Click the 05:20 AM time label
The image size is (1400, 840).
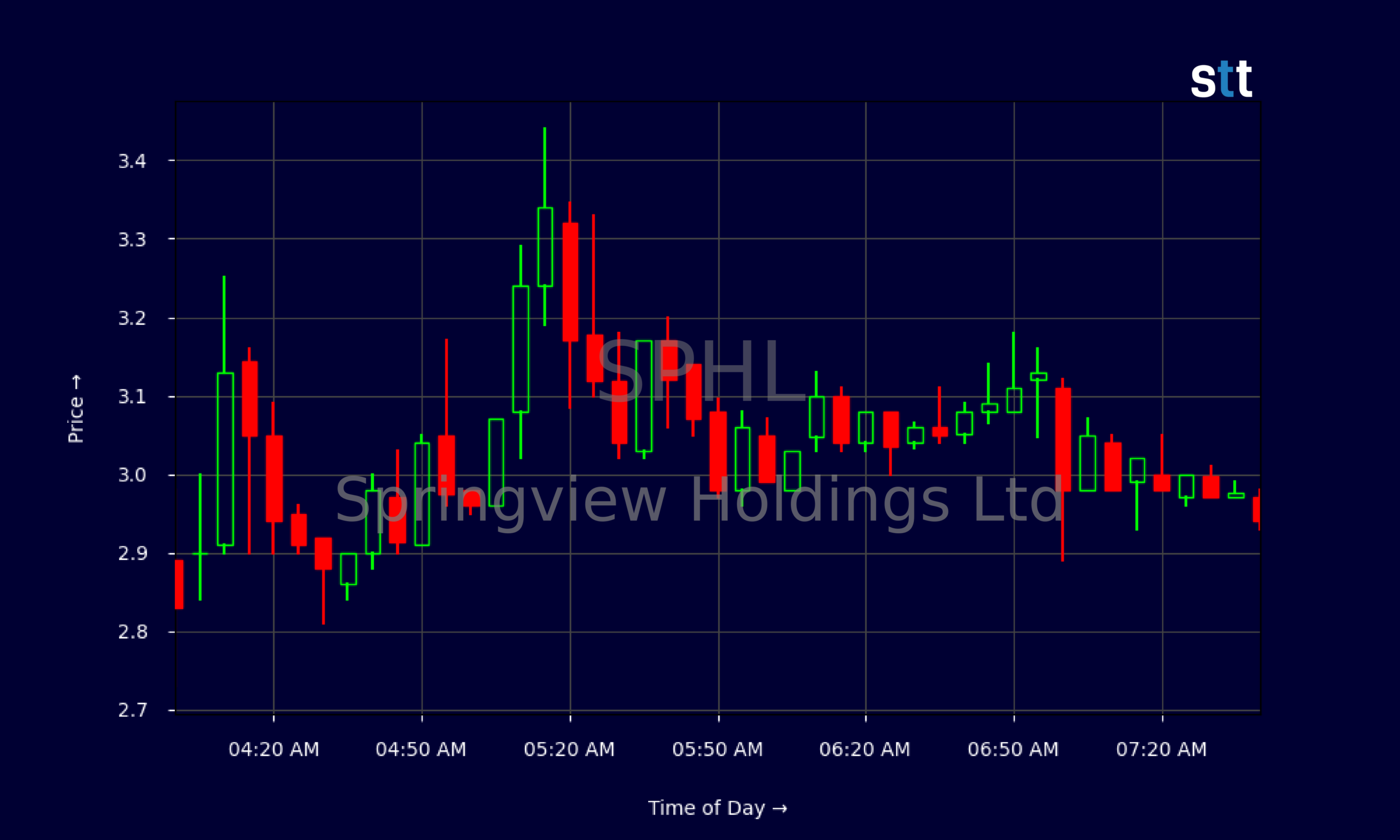569,749
